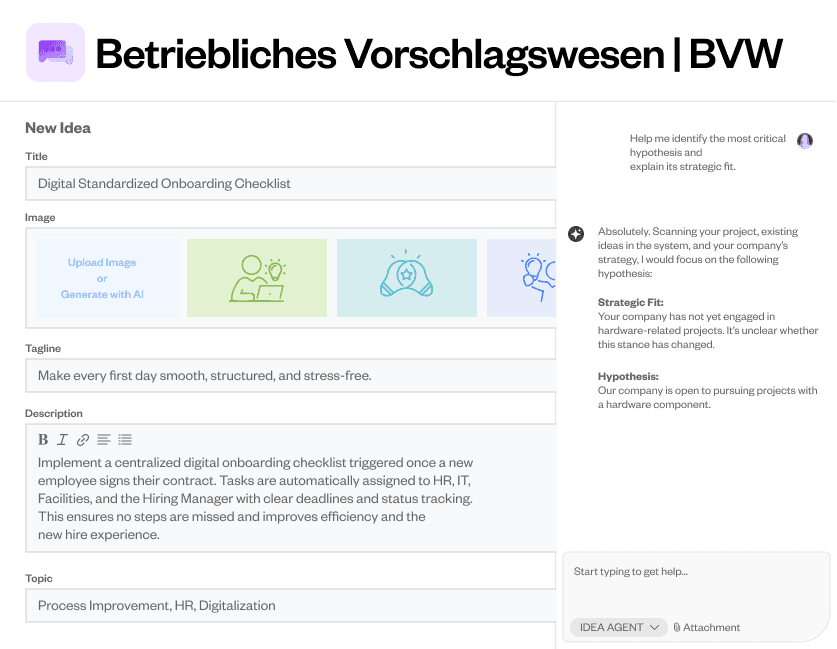This screenshot has height=649, width=837.
Task: Click the Tagline input field
Action: click(291, 376)
